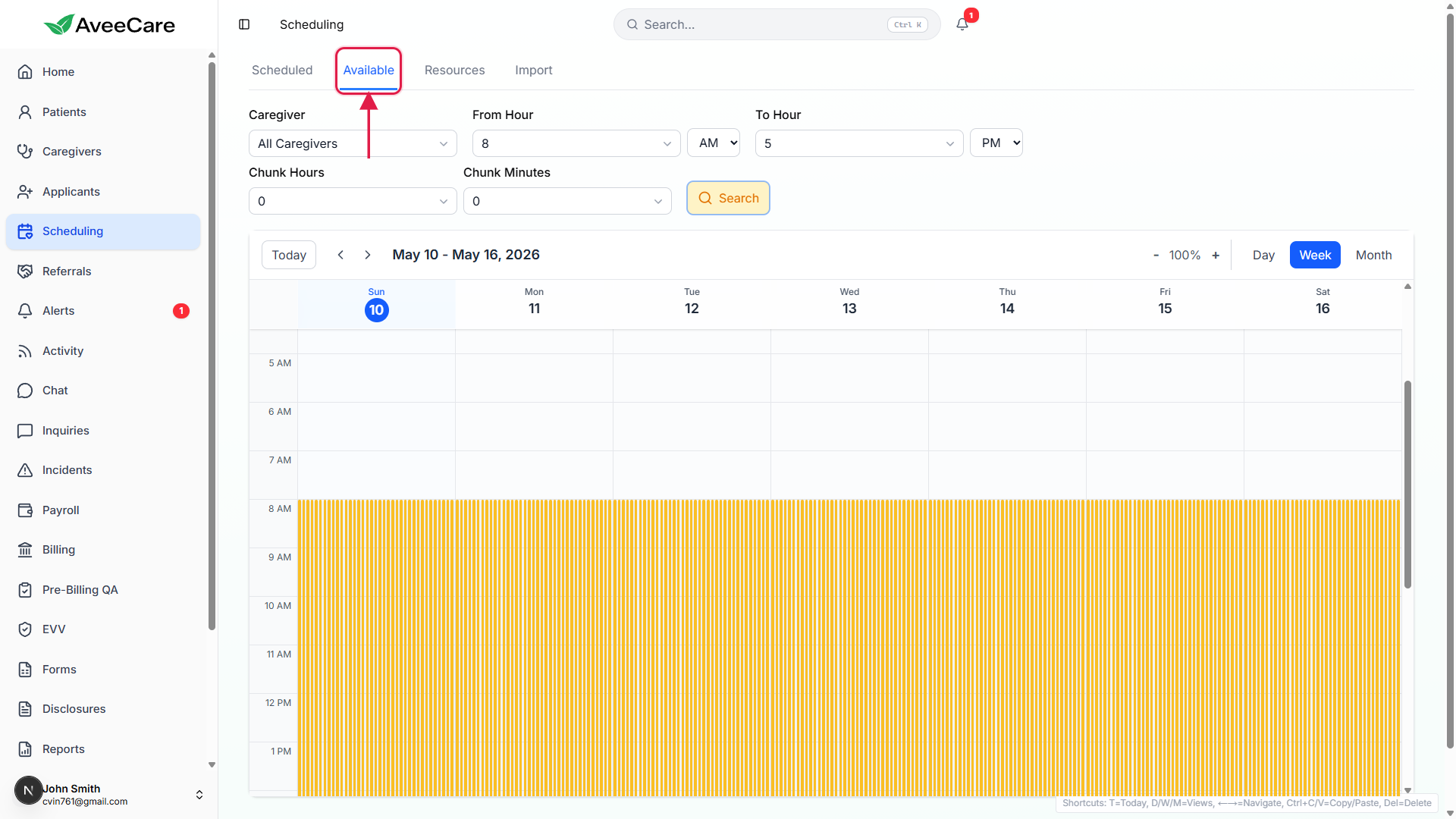The image size is (1456, 819).
Task: Click the Referrals handshake icon
Action: coord(25,271)
